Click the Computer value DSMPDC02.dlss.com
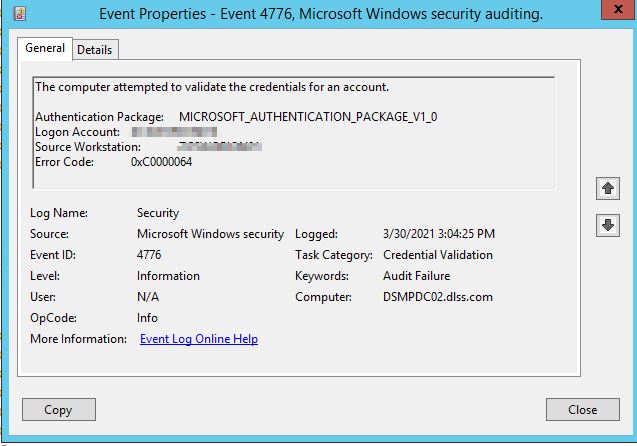 (438, 297)
